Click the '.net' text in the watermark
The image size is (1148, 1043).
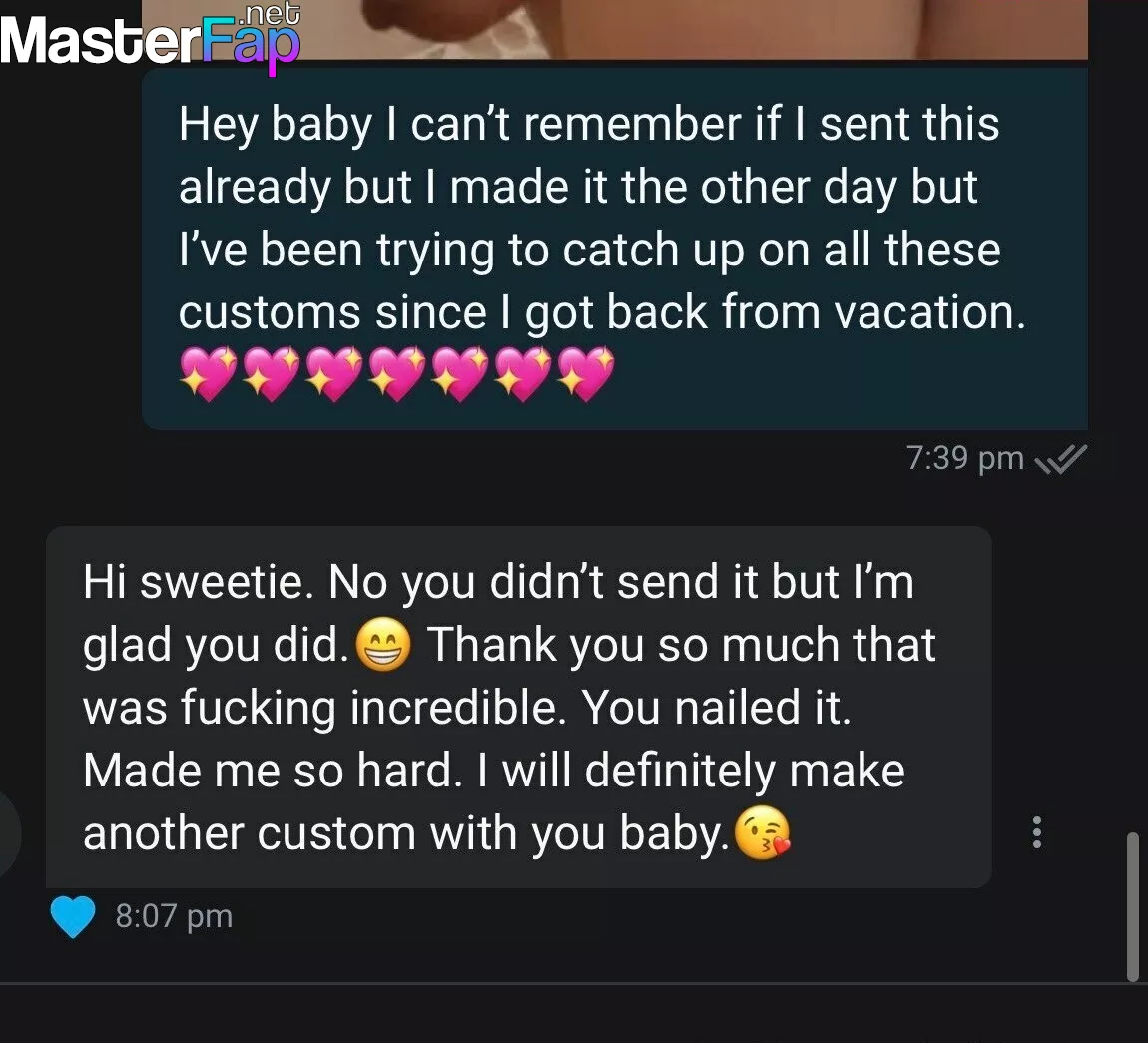pos(270,13)
